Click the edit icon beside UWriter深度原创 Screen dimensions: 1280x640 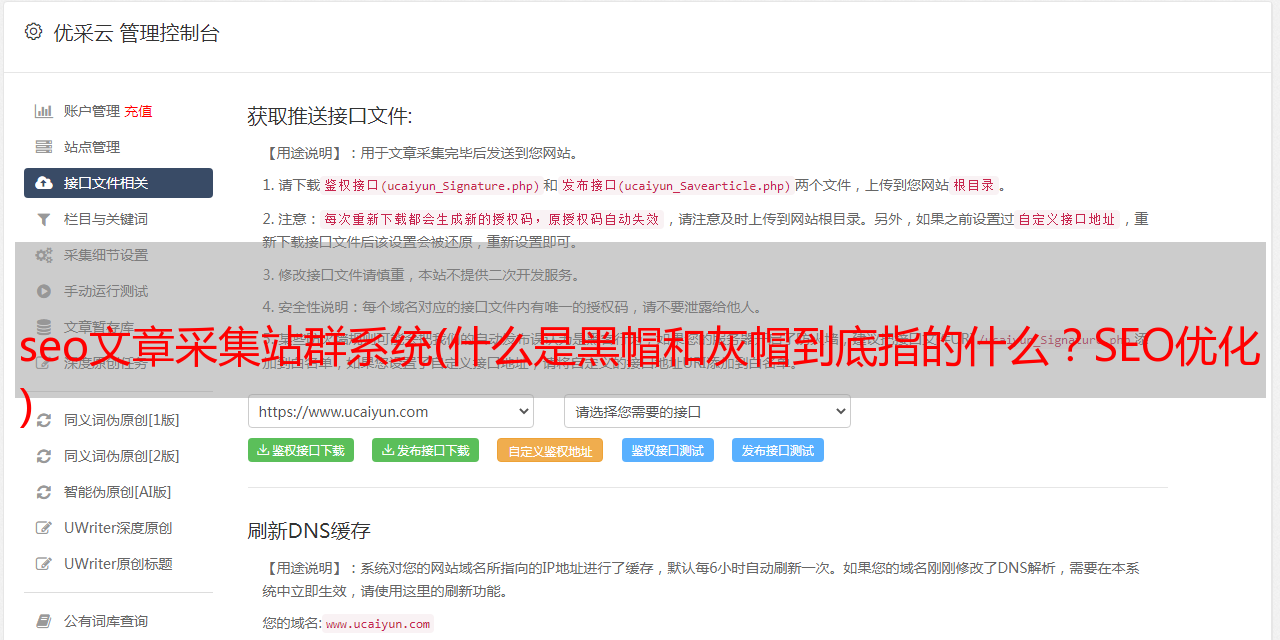coord(44,528)
